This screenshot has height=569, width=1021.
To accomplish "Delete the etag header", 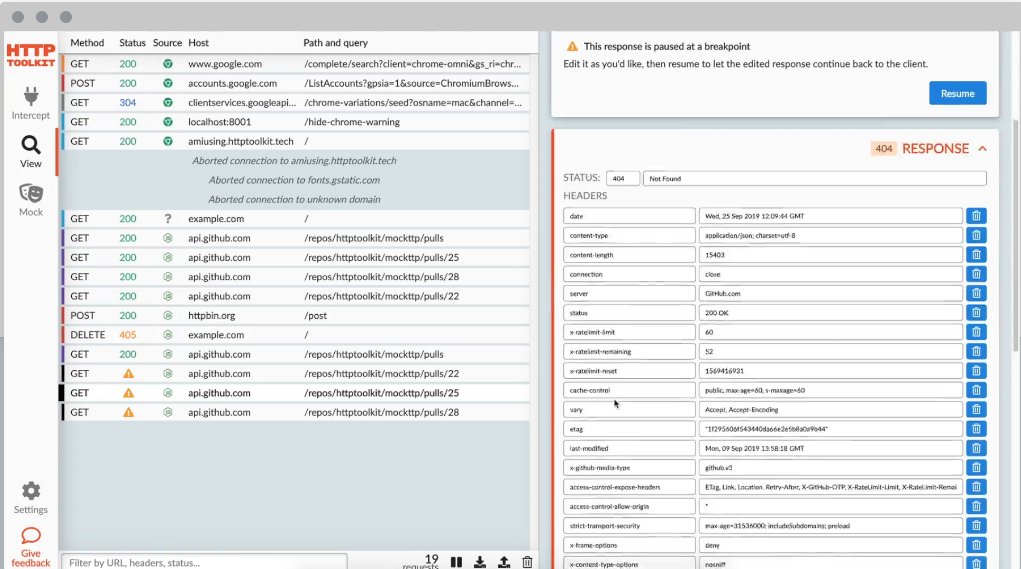I will [x=976, y=429].
